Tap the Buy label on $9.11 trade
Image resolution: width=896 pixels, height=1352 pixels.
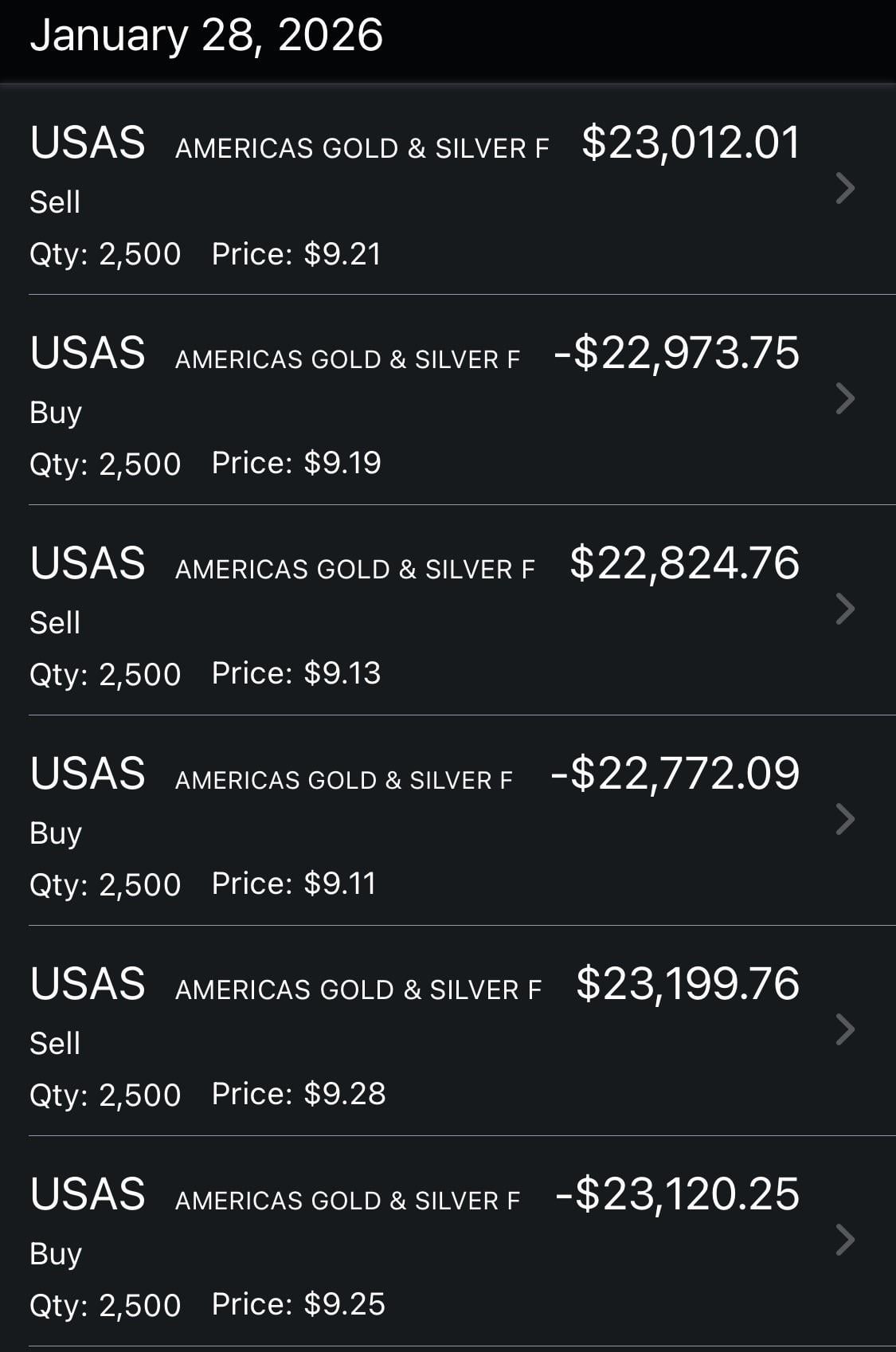point(56,833)
